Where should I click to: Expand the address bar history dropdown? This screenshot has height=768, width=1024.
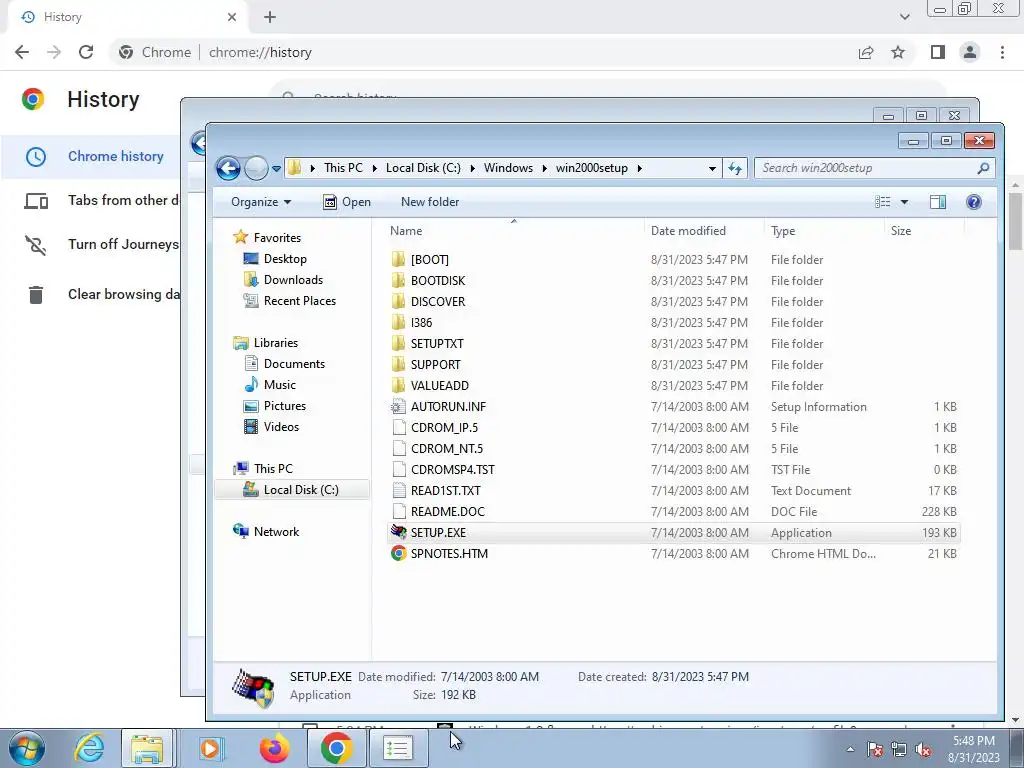coord(712,168)
